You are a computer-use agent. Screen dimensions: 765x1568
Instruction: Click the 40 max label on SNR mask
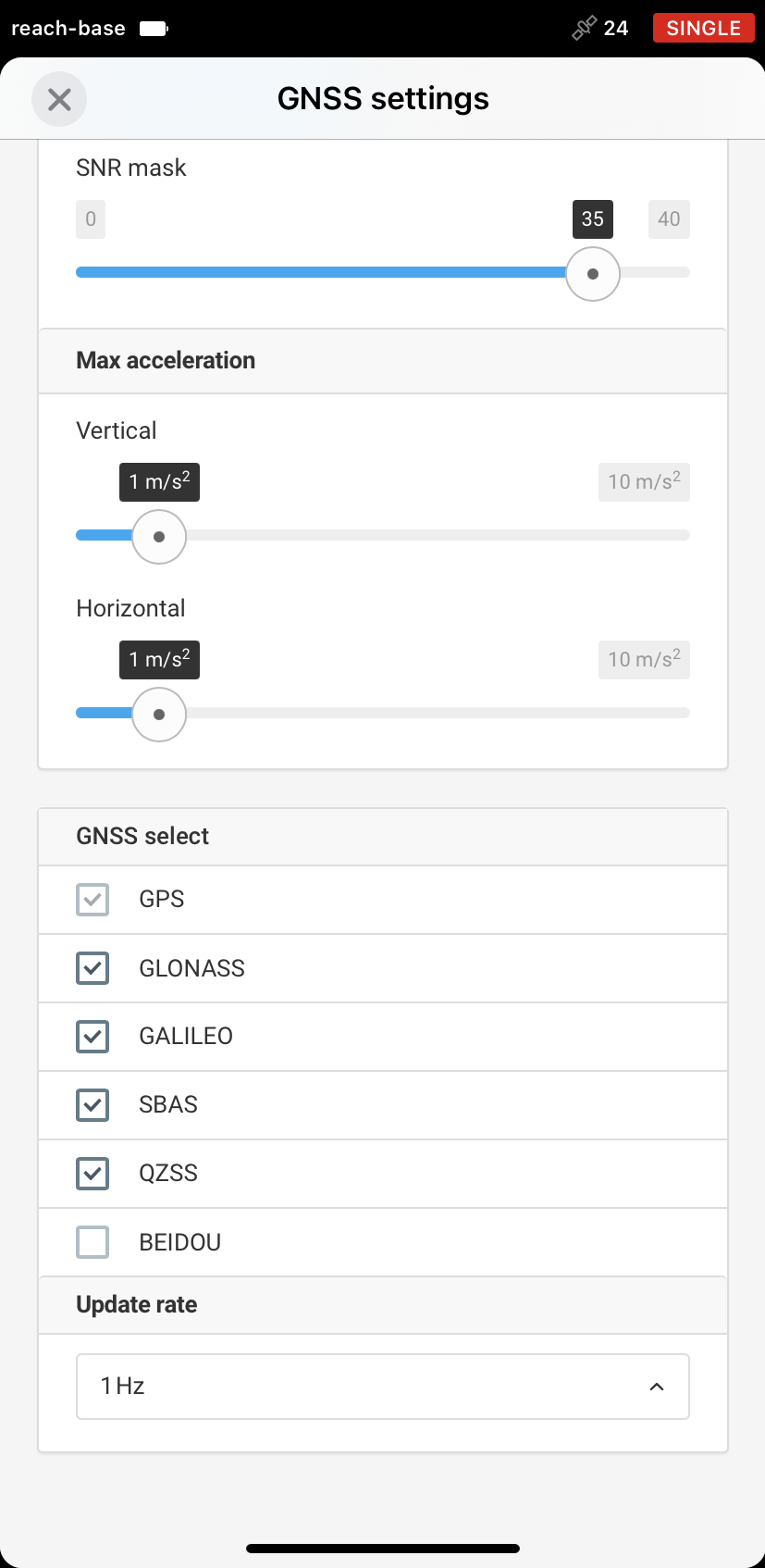669,219
